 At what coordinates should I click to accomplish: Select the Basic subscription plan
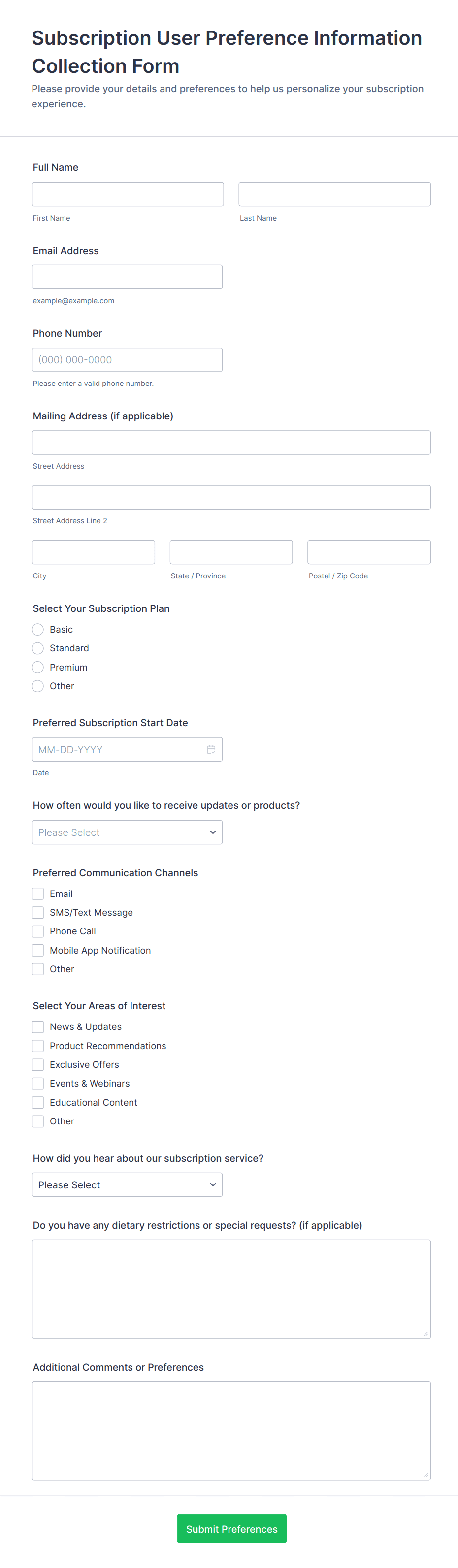(x=38, y=629)
